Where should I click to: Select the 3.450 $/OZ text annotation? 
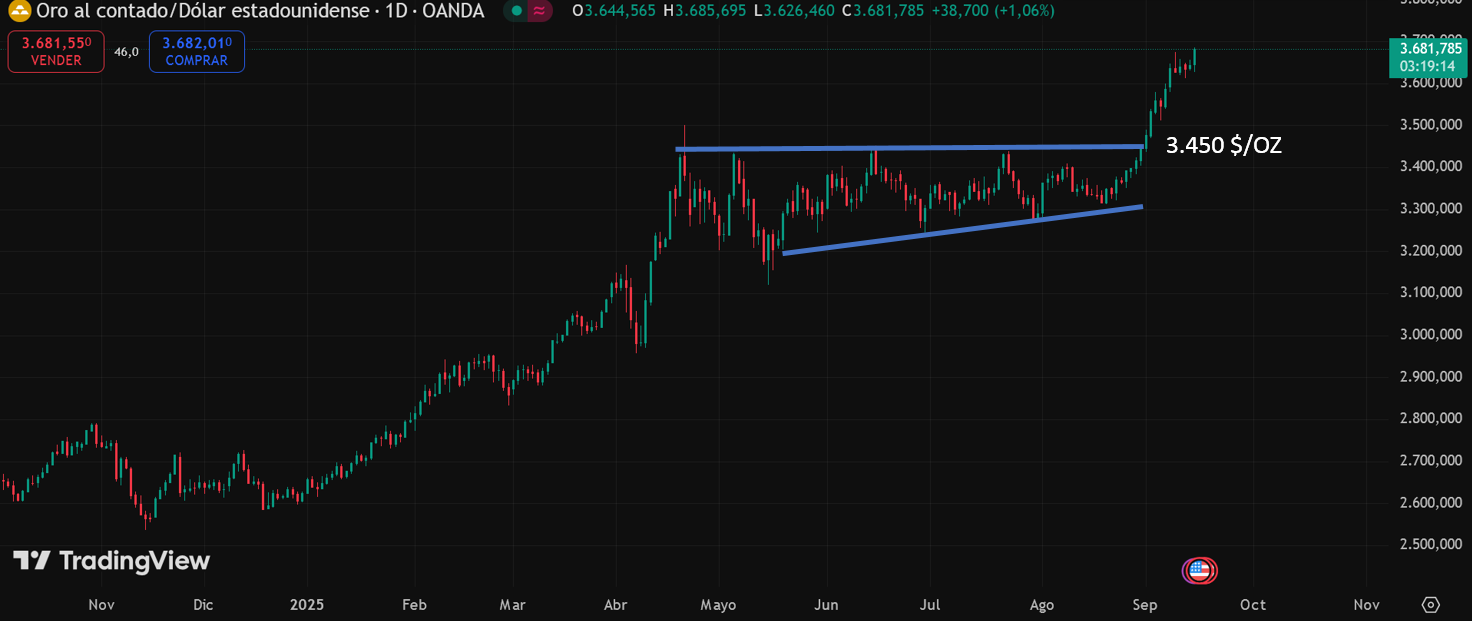pyautogui.click(x=1223, y=146)
